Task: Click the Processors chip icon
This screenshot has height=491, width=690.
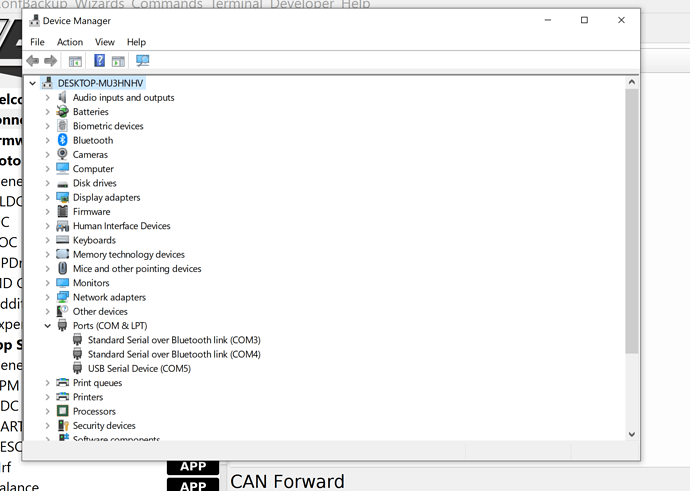Action: point(62,411)
